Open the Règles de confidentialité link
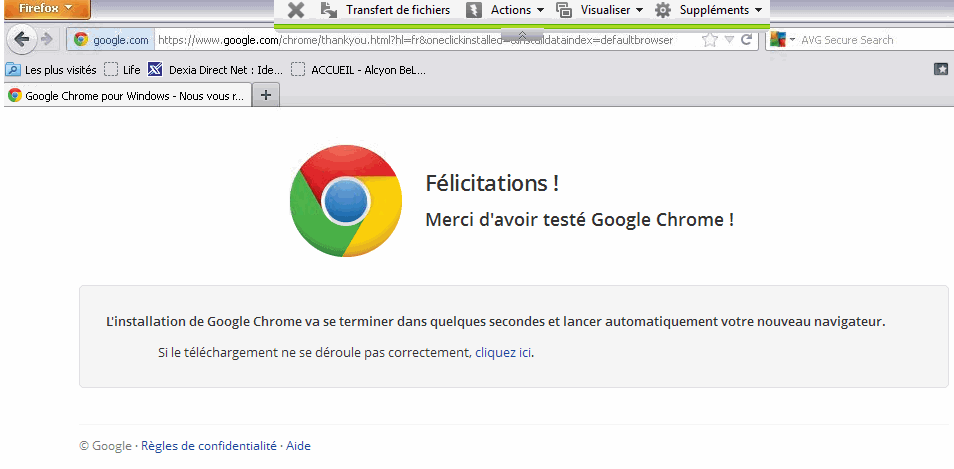The image size is (954, 469). point(209,446)
